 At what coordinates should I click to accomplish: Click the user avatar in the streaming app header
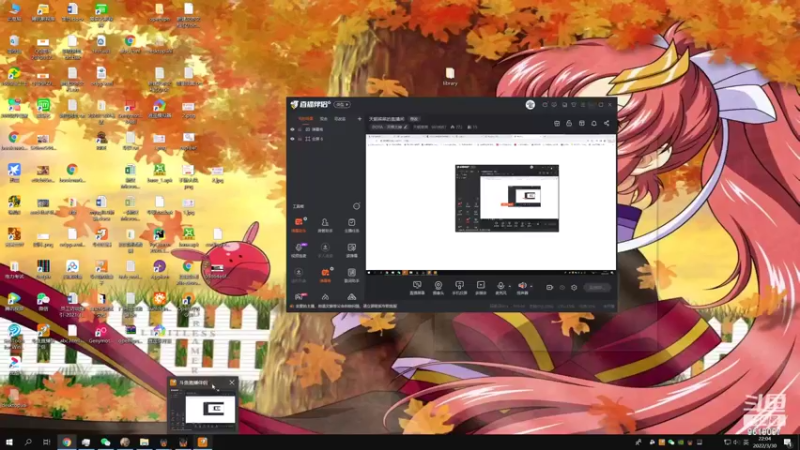530,105
